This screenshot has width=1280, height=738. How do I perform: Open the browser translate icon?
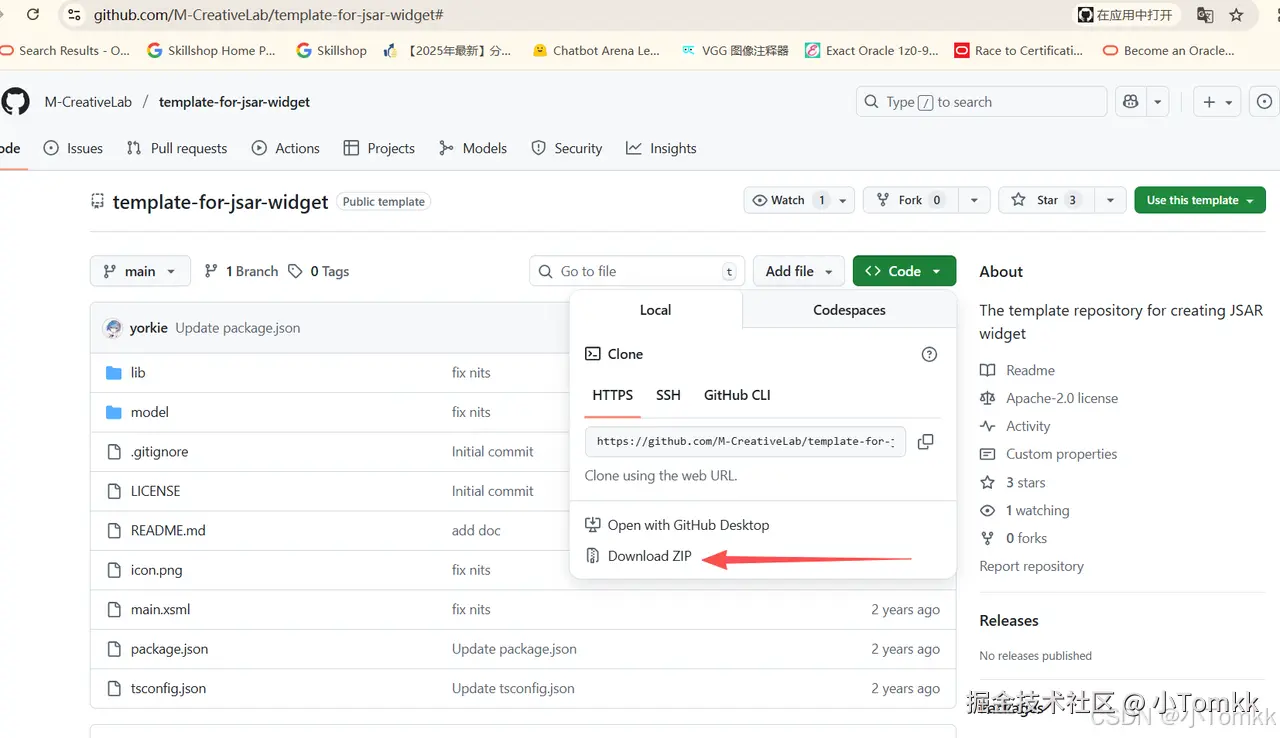1205,15
